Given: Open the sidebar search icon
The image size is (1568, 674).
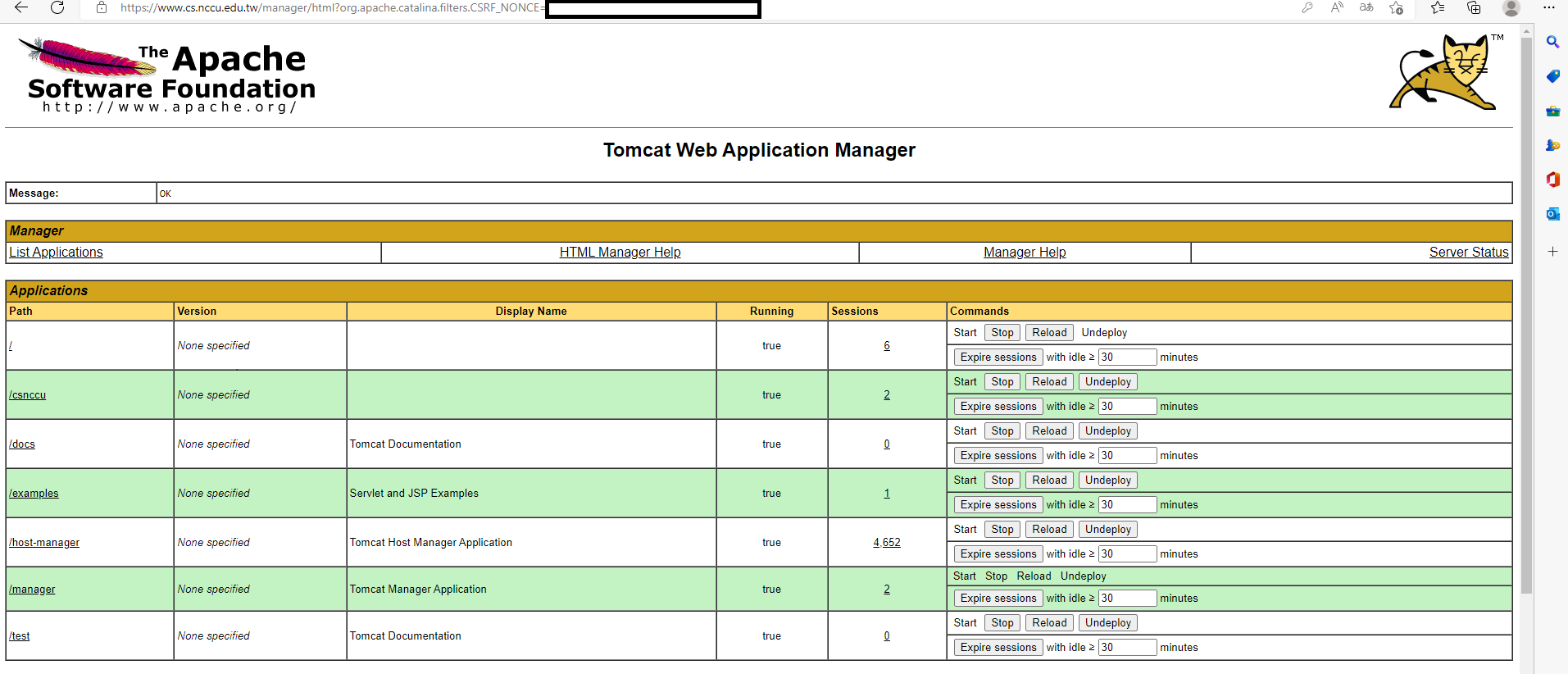Looking at the screenshot, I should [1552, 42].
